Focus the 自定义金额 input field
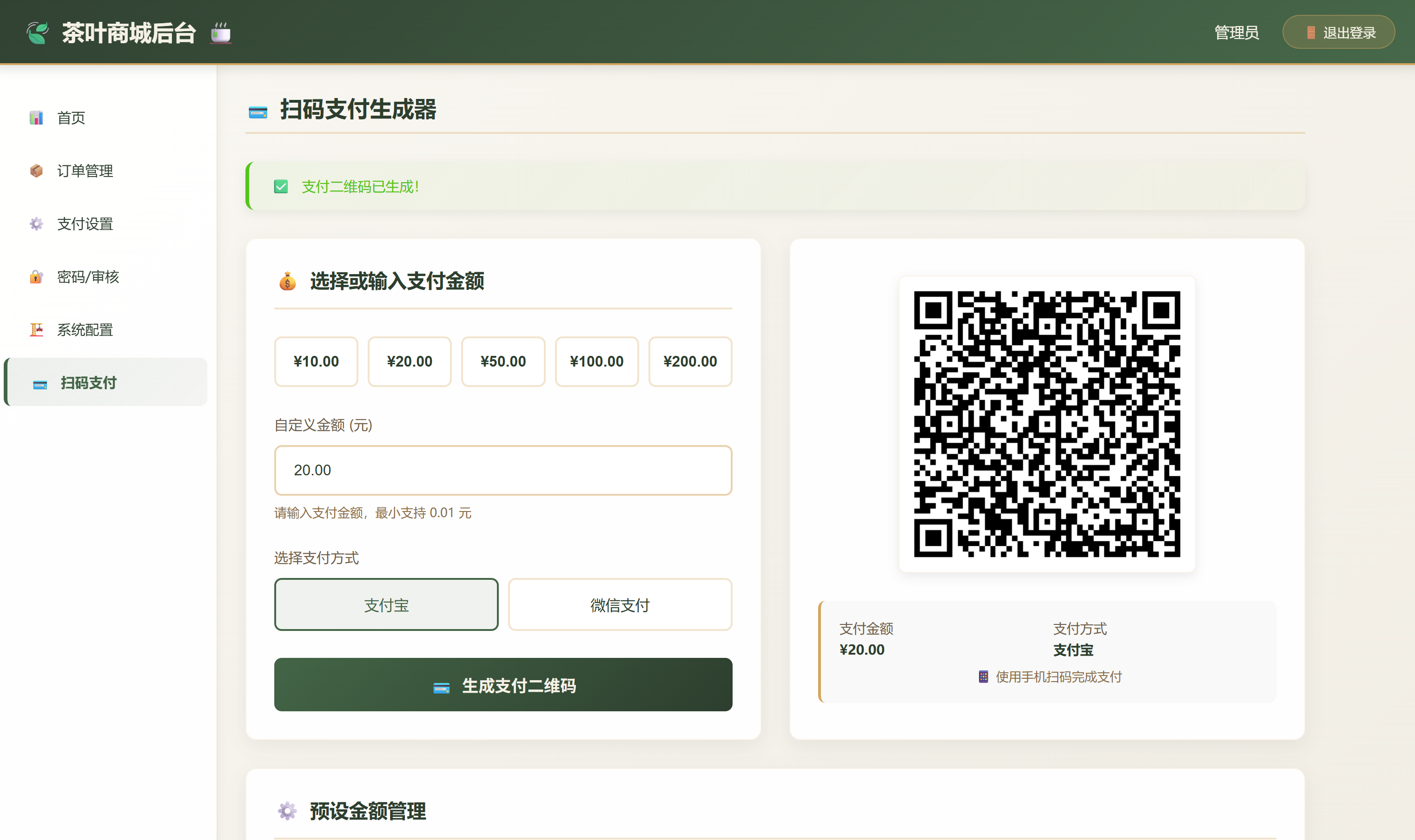The height and width of the screenshot is (840, 1415). [503, 470]
